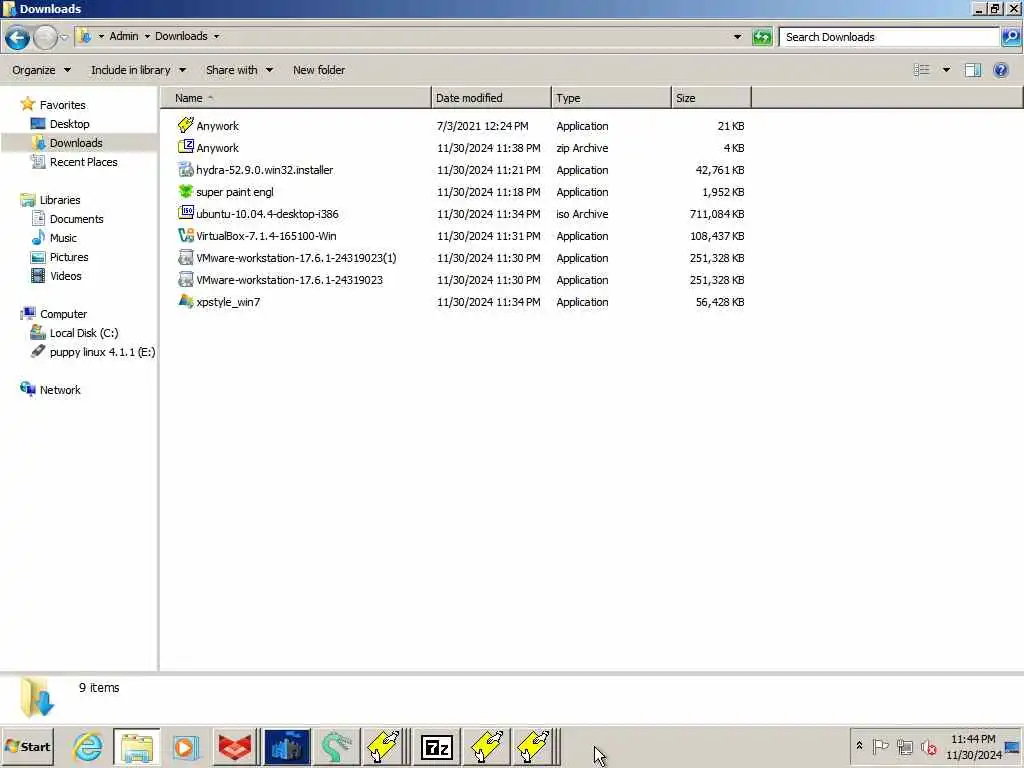The image size is (1024, 768).
Task: Expand the Admin breadcrumb arrow
Action: pyautogui.click(x=147, y=36)
